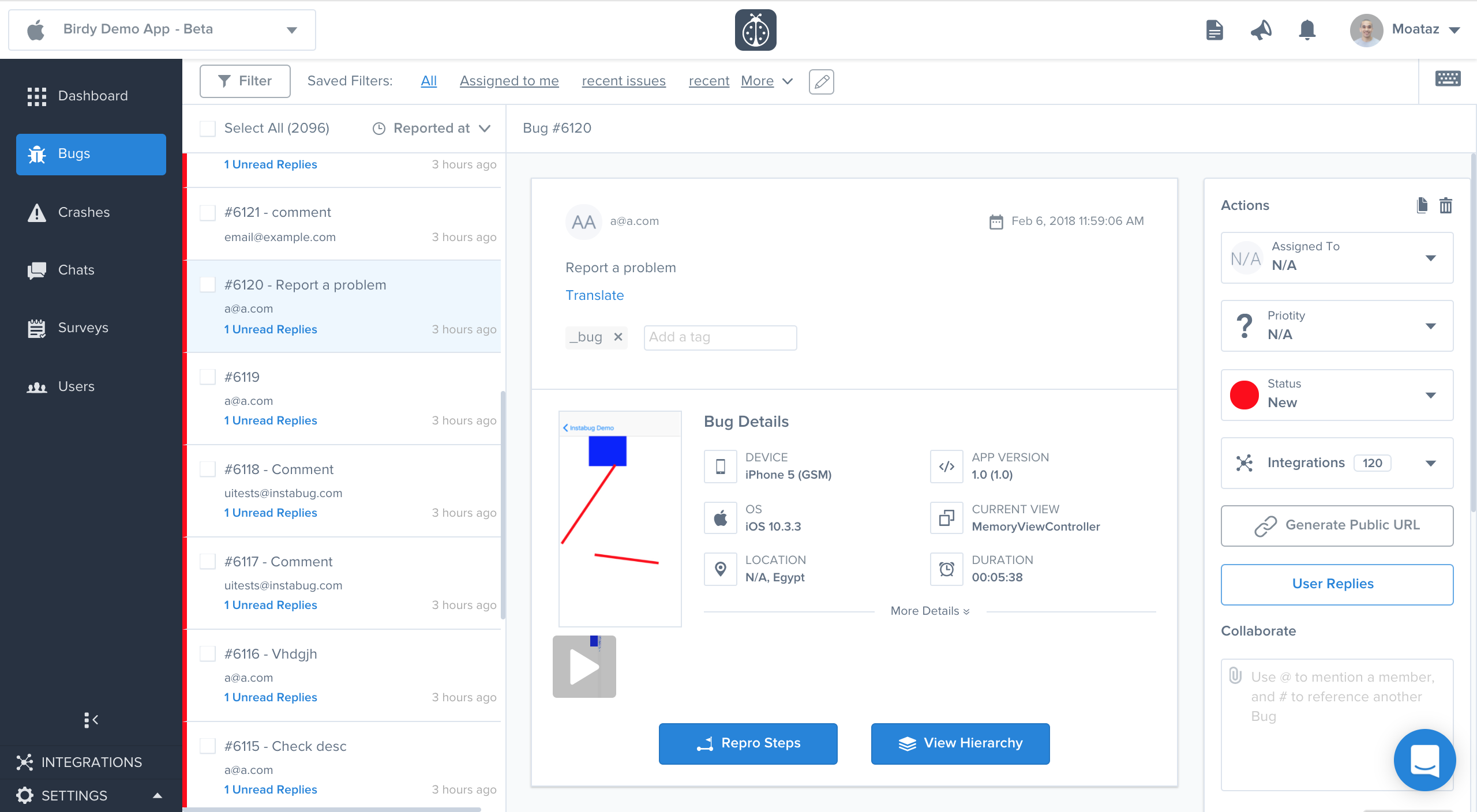Remove the _bug tag
Image resolution: width=1477 pixels, height=812 pixels.
coord(618,337)
